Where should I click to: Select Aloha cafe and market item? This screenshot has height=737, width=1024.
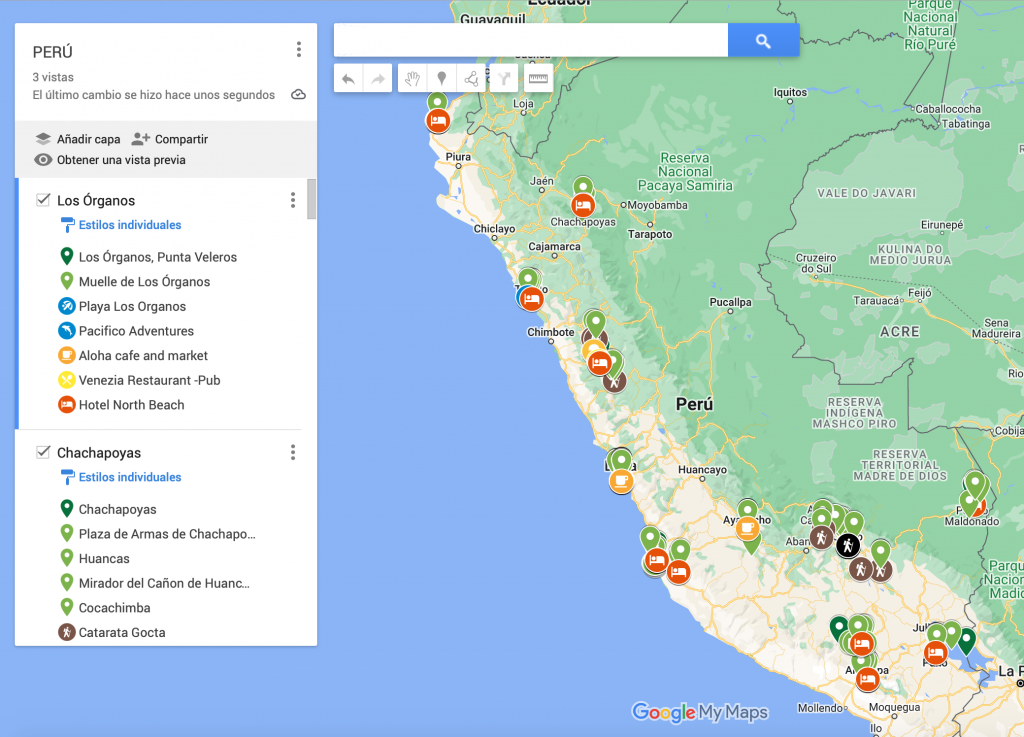[x=143, y=356]
